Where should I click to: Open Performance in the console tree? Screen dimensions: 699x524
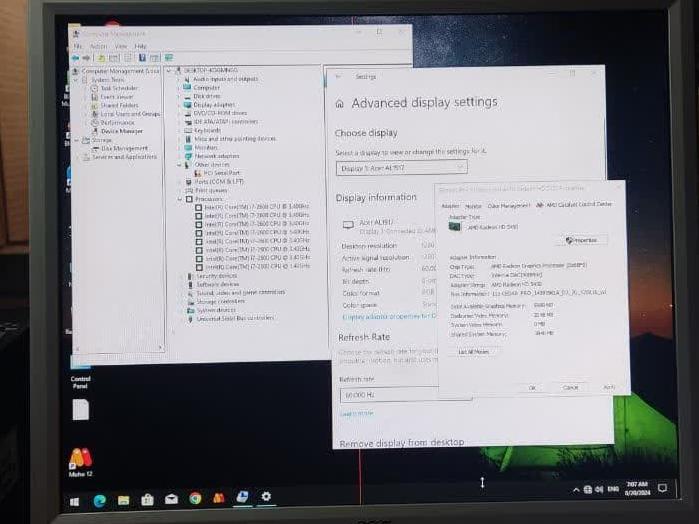(x=118, y=122)
